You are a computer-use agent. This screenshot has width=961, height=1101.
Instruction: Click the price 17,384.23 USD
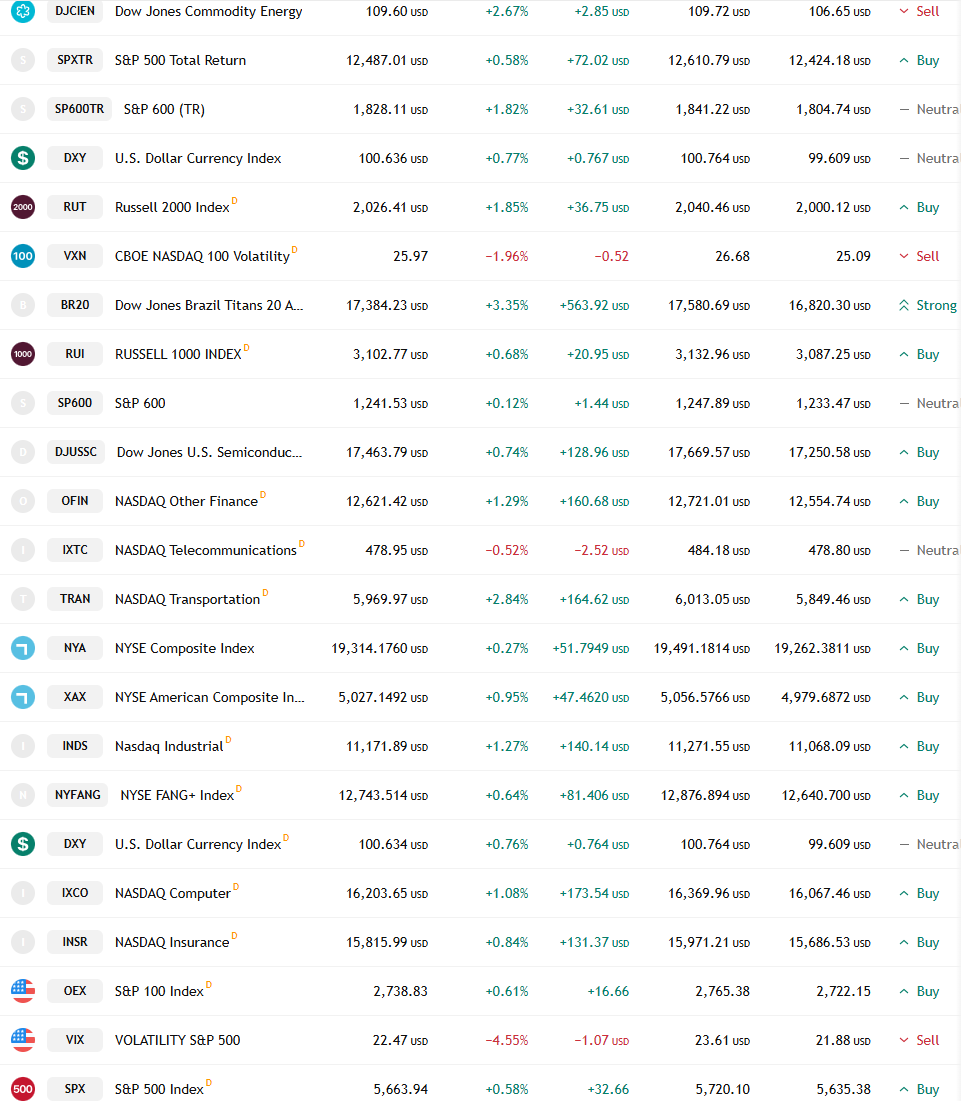tap(387, 305)
